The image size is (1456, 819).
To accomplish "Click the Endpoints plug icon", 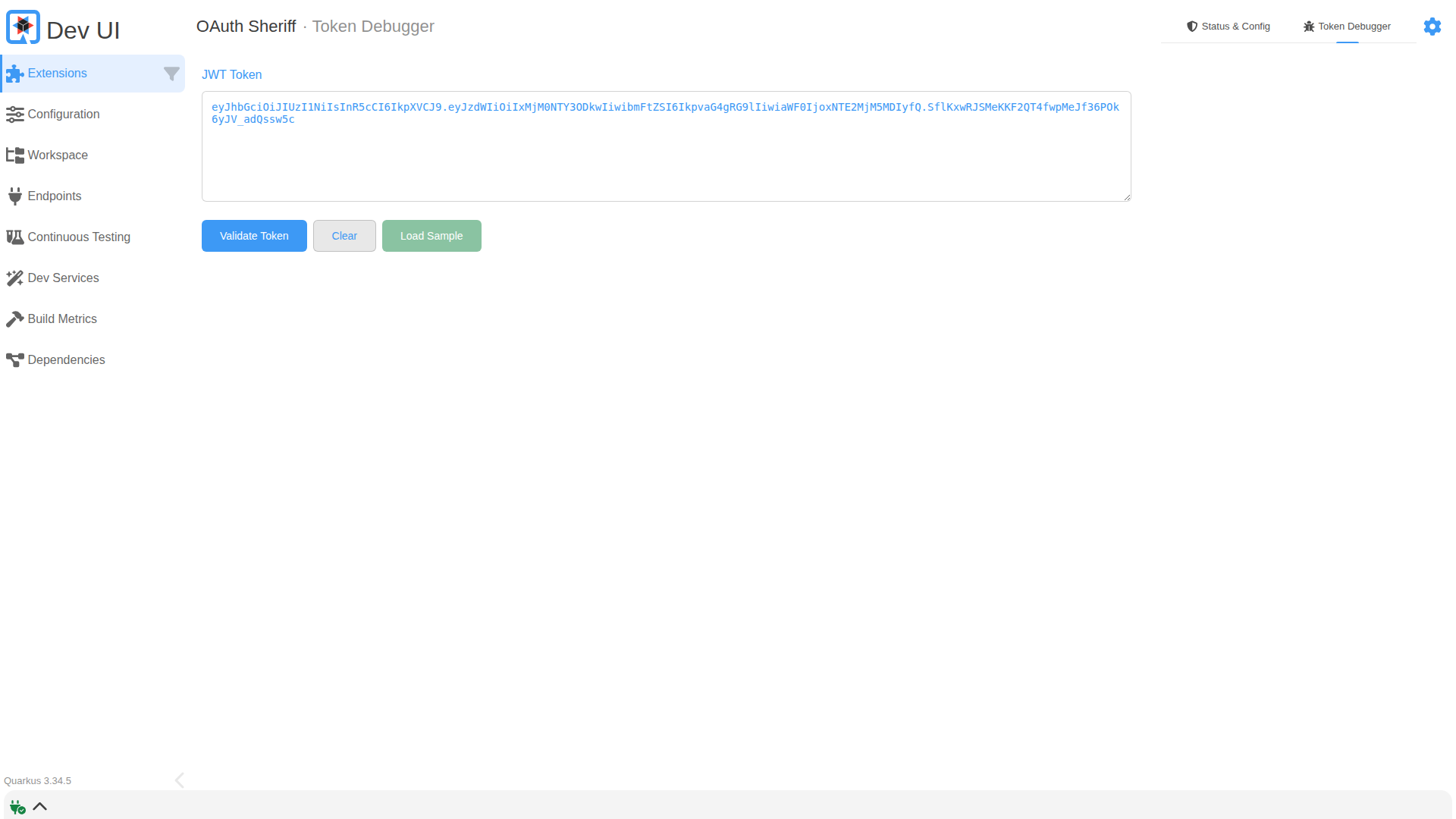I will (14, 196).
